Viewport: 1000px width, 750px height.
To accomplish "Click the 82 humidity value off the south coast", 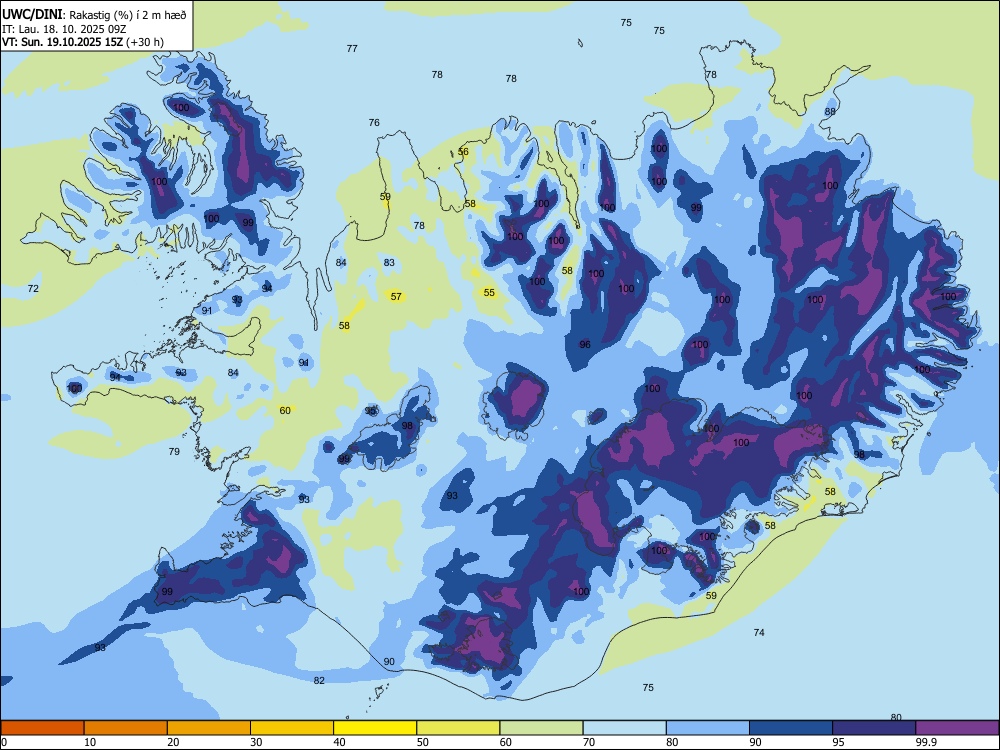I will pos(320,680).
